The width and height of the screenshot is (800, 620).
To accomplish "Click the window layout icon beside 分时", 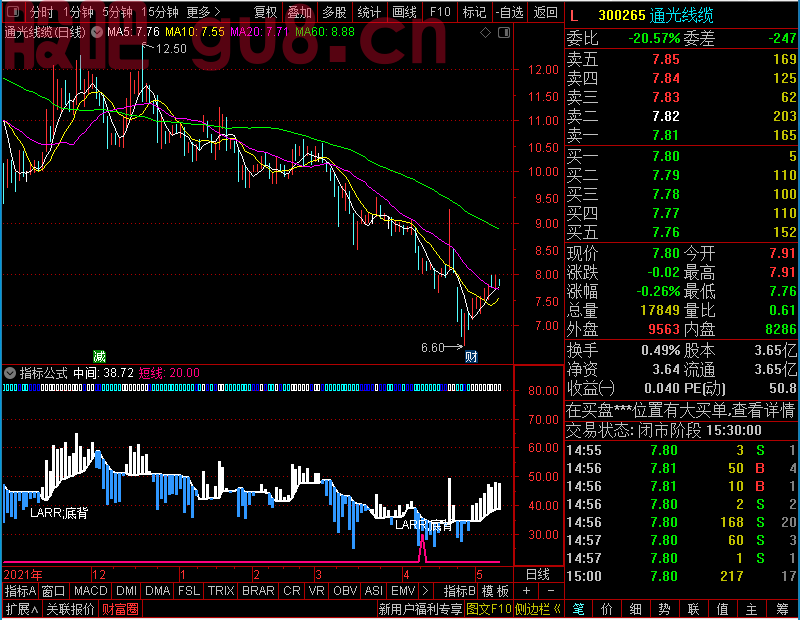I will click(x=14, y=11).
